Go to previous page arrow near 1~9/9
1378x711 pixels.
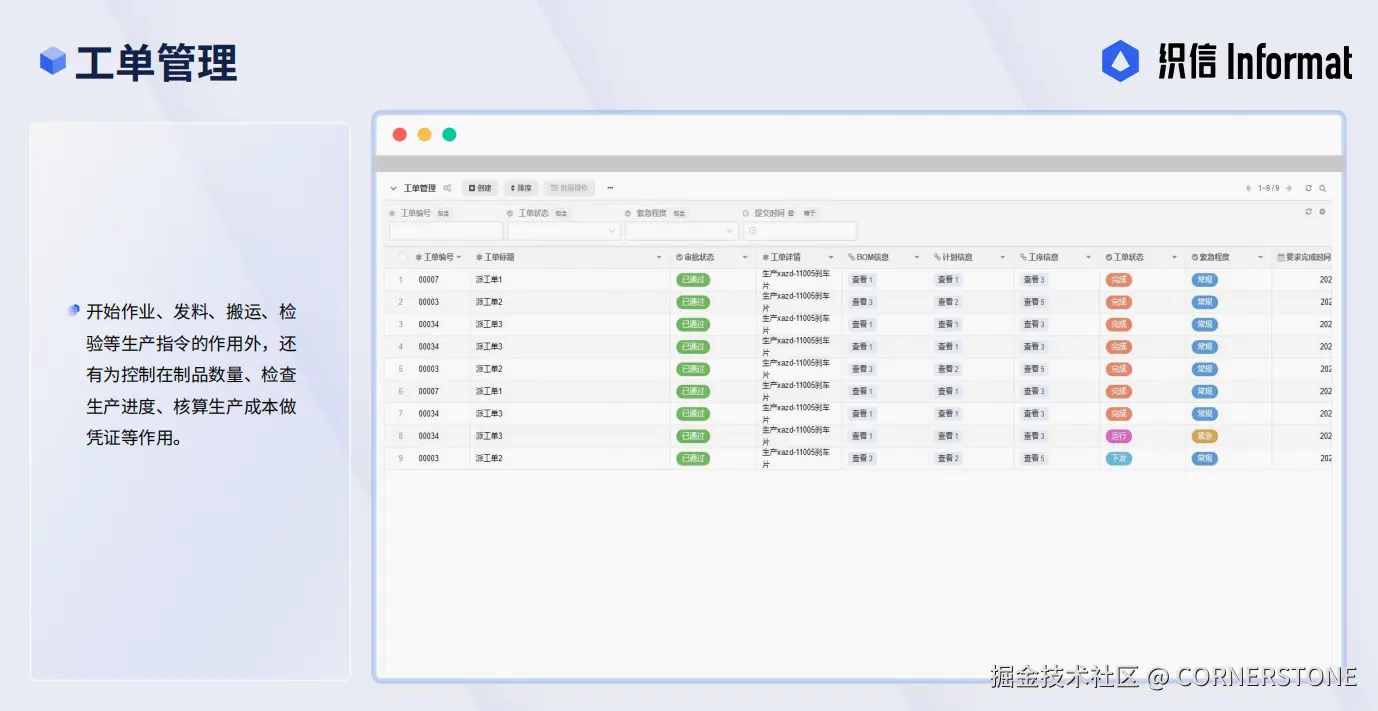(1248, 188)
